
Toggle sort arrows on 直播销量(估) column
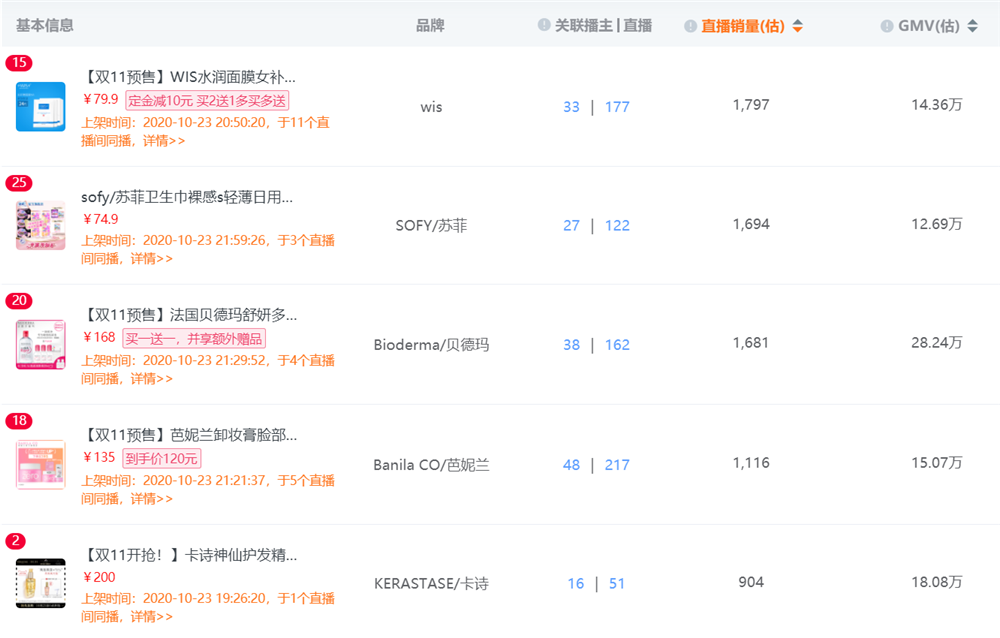coord(797,26)
